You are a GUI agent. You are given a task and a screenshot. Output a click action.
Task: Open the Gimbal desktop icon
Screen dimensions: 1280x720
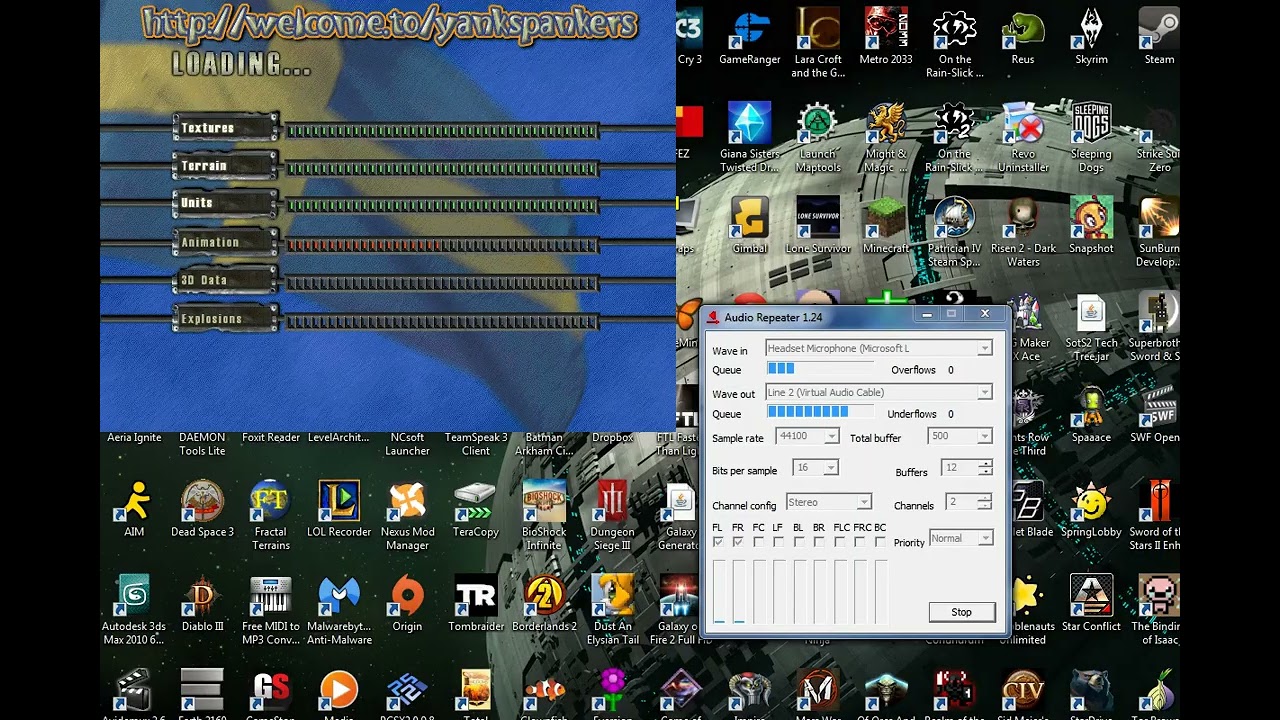click(750, 226)
